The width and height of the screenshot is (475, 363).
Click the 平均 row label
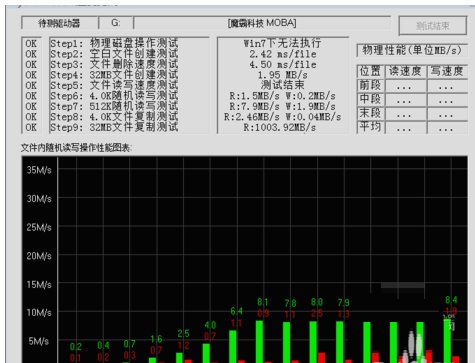click(x=370, y=127)
